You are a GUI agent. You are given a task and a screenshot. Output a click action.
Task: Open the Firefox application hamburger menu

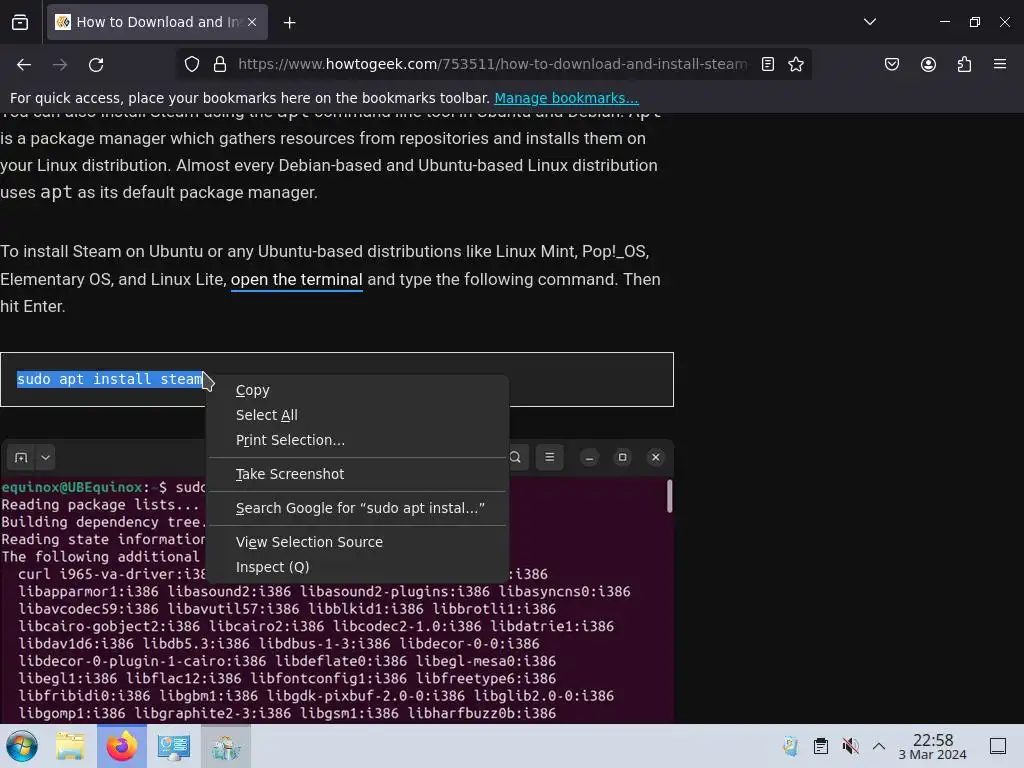tap(1000, 64)
